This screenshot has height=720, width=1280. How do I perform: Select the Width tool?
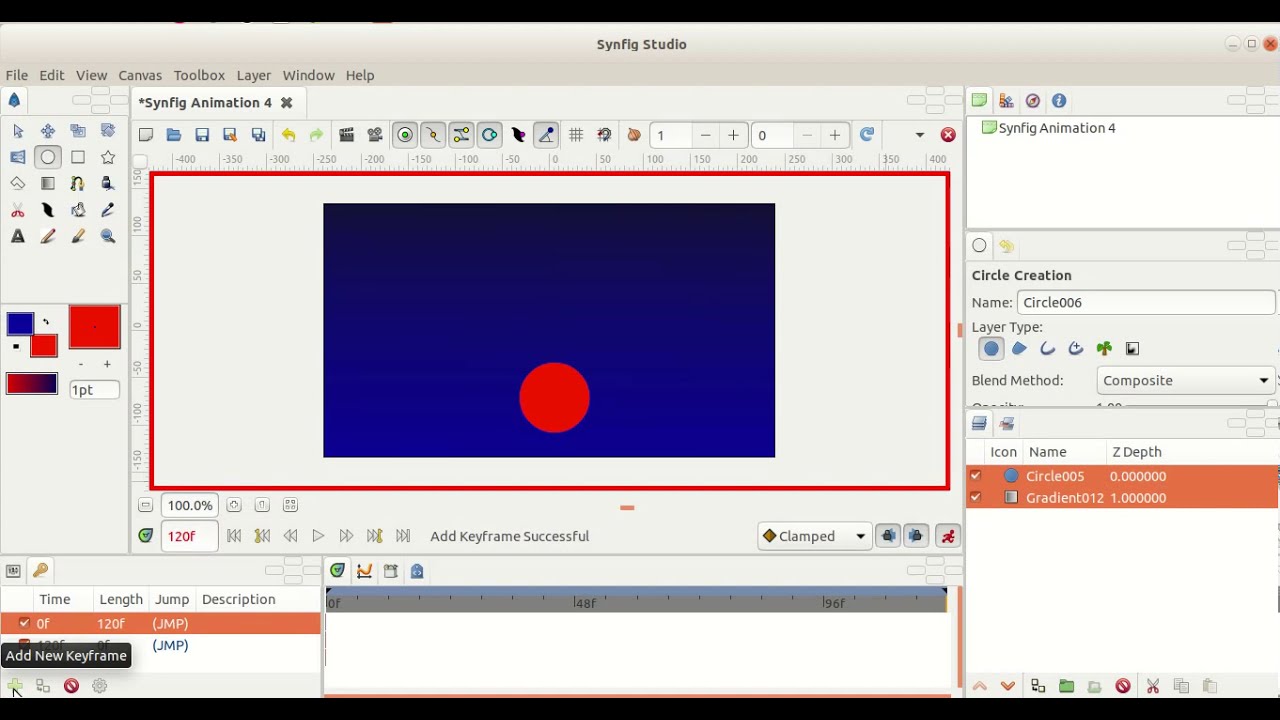48,210
